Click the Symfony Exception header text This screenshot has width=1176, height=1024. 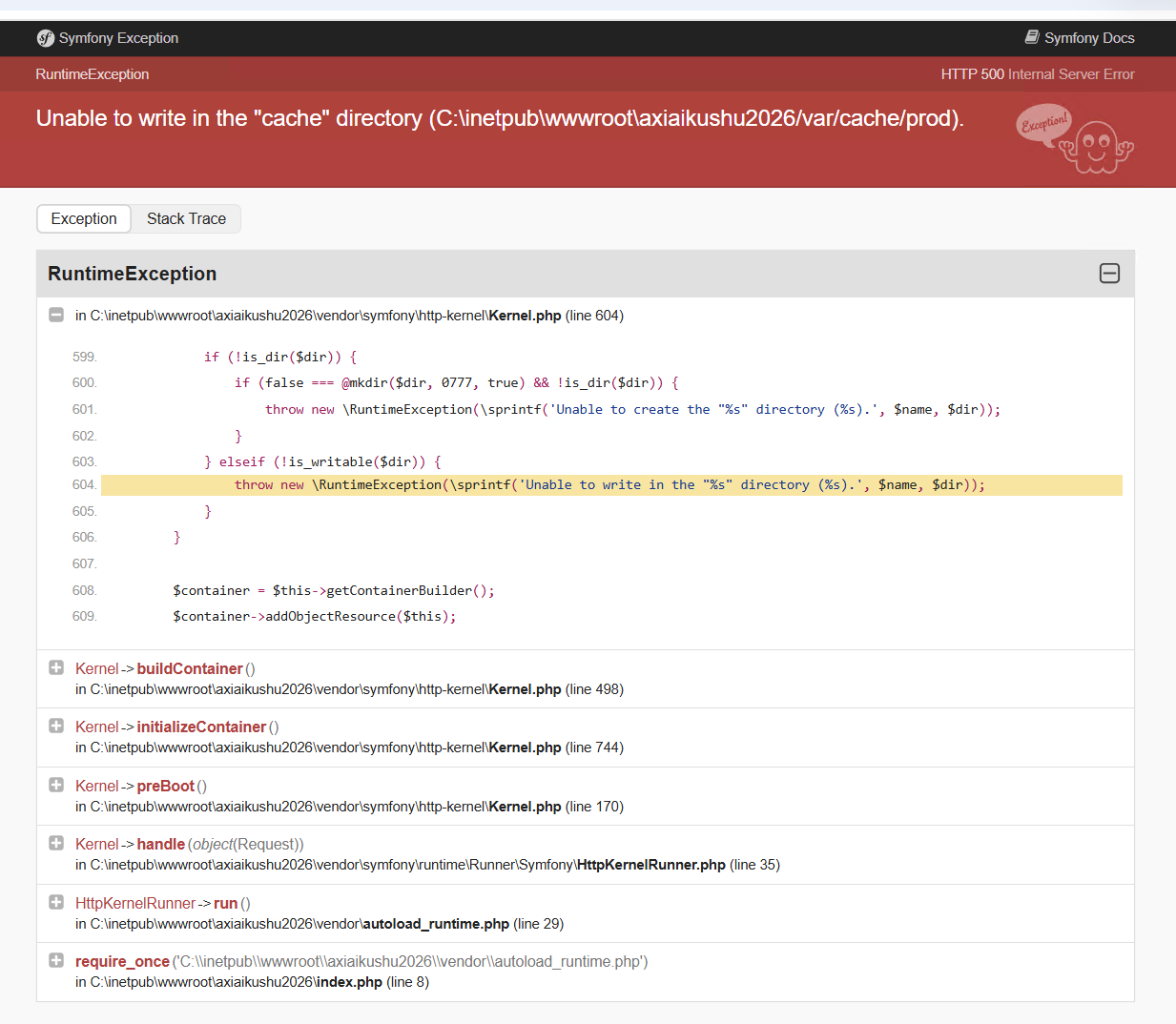[118, 38]
